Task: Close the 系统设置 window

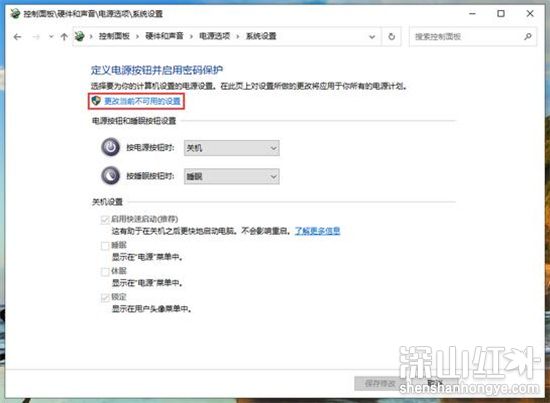Action: tap(530, 14)
